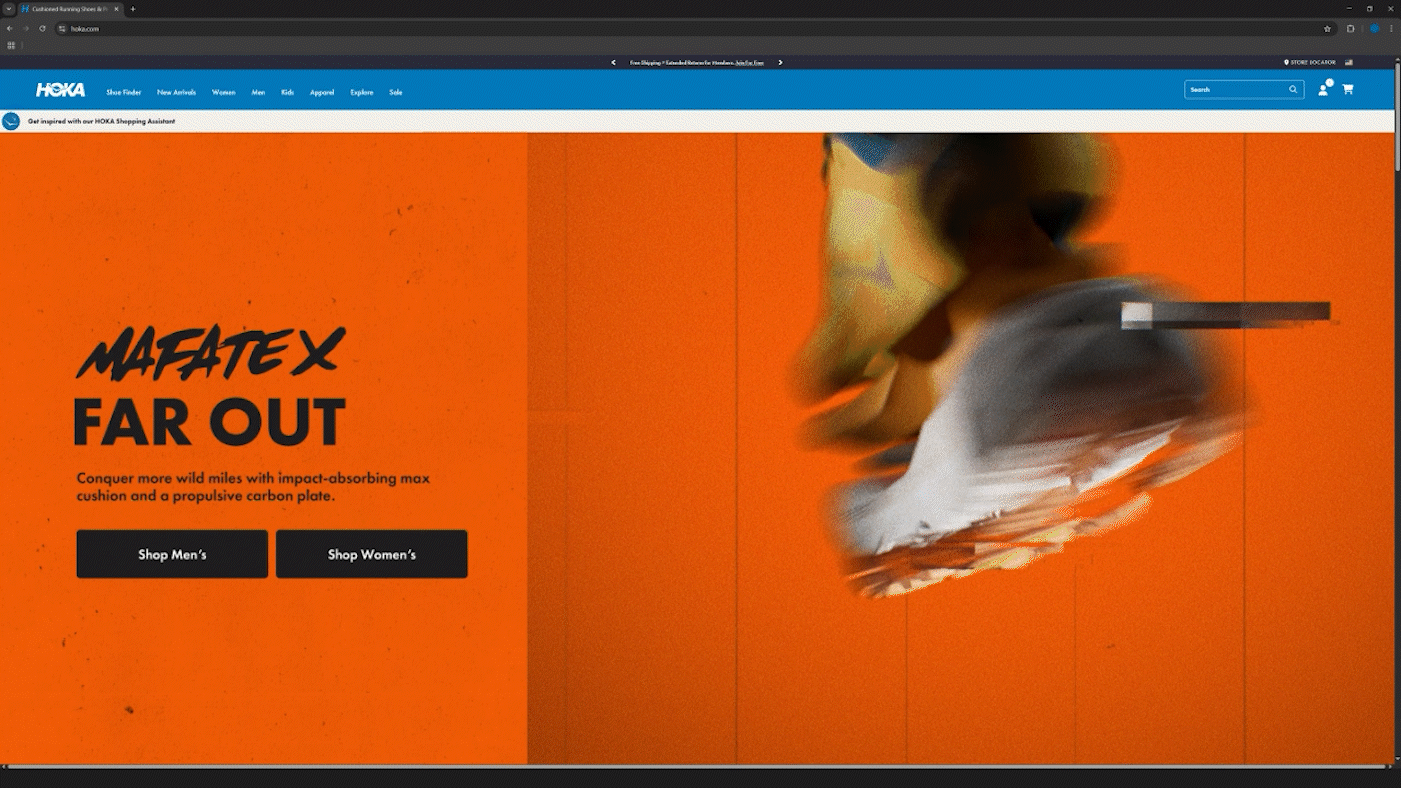Open browser extensions menu

(x=1351, y=29)
